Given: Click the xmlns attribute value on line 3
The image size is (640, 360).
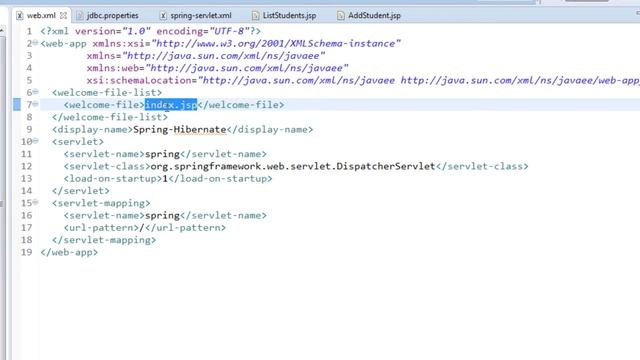Looking at the screenshot, I should pos(224,56).
